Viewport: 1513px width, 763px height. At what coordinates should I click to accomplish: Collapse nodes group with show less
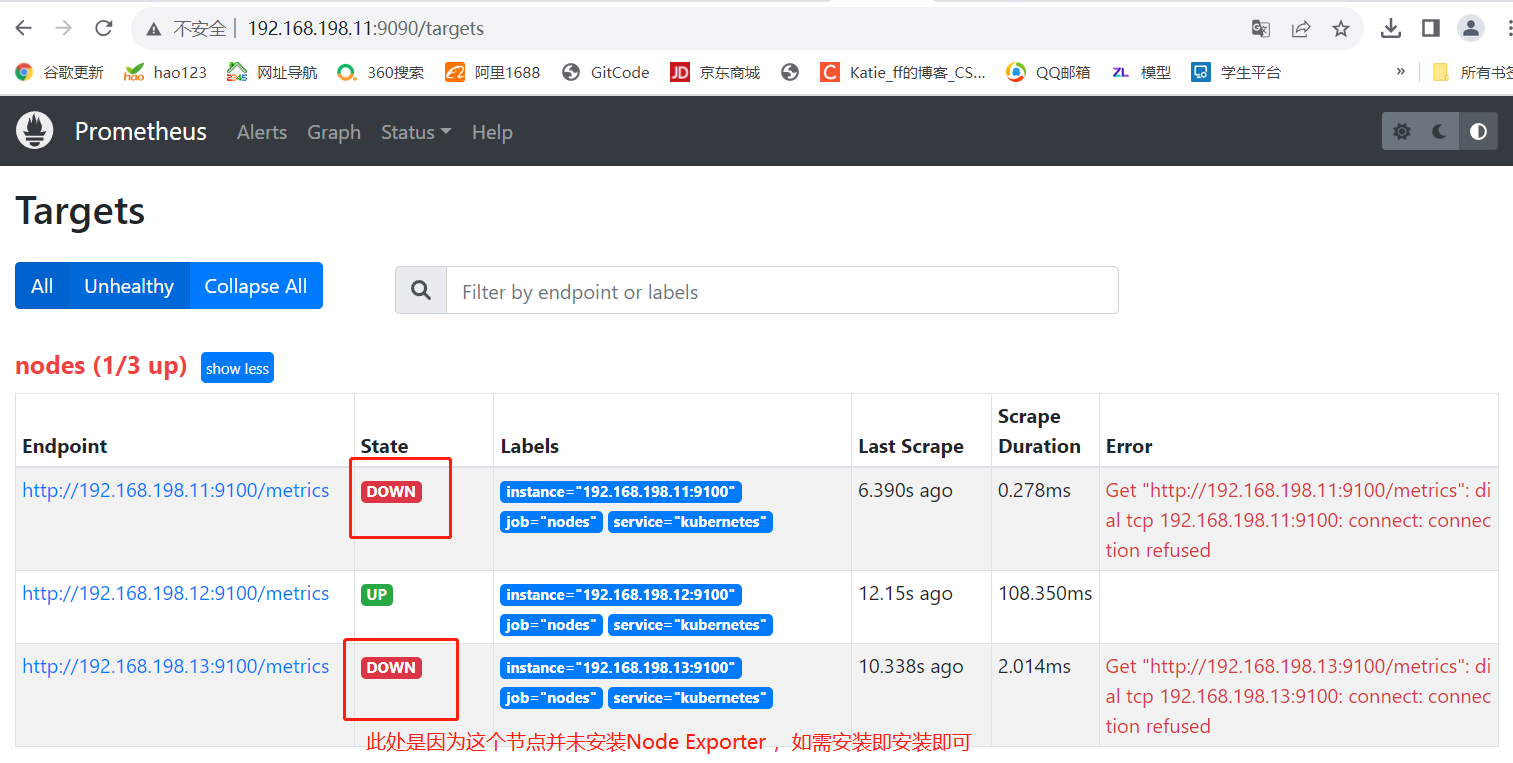[237, 368]
